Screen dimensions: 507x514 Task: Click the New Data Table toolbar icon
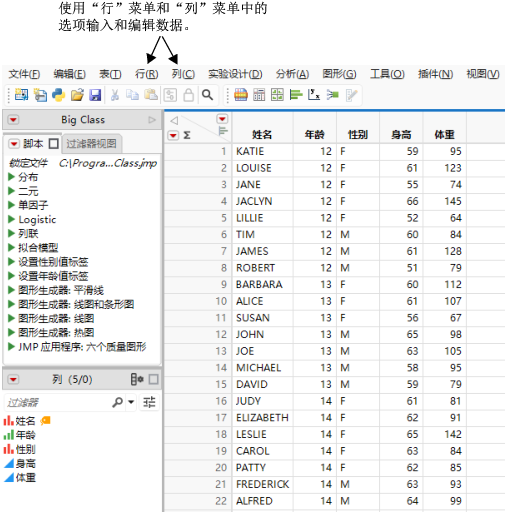pyautogui.click(x=21, y=95)
